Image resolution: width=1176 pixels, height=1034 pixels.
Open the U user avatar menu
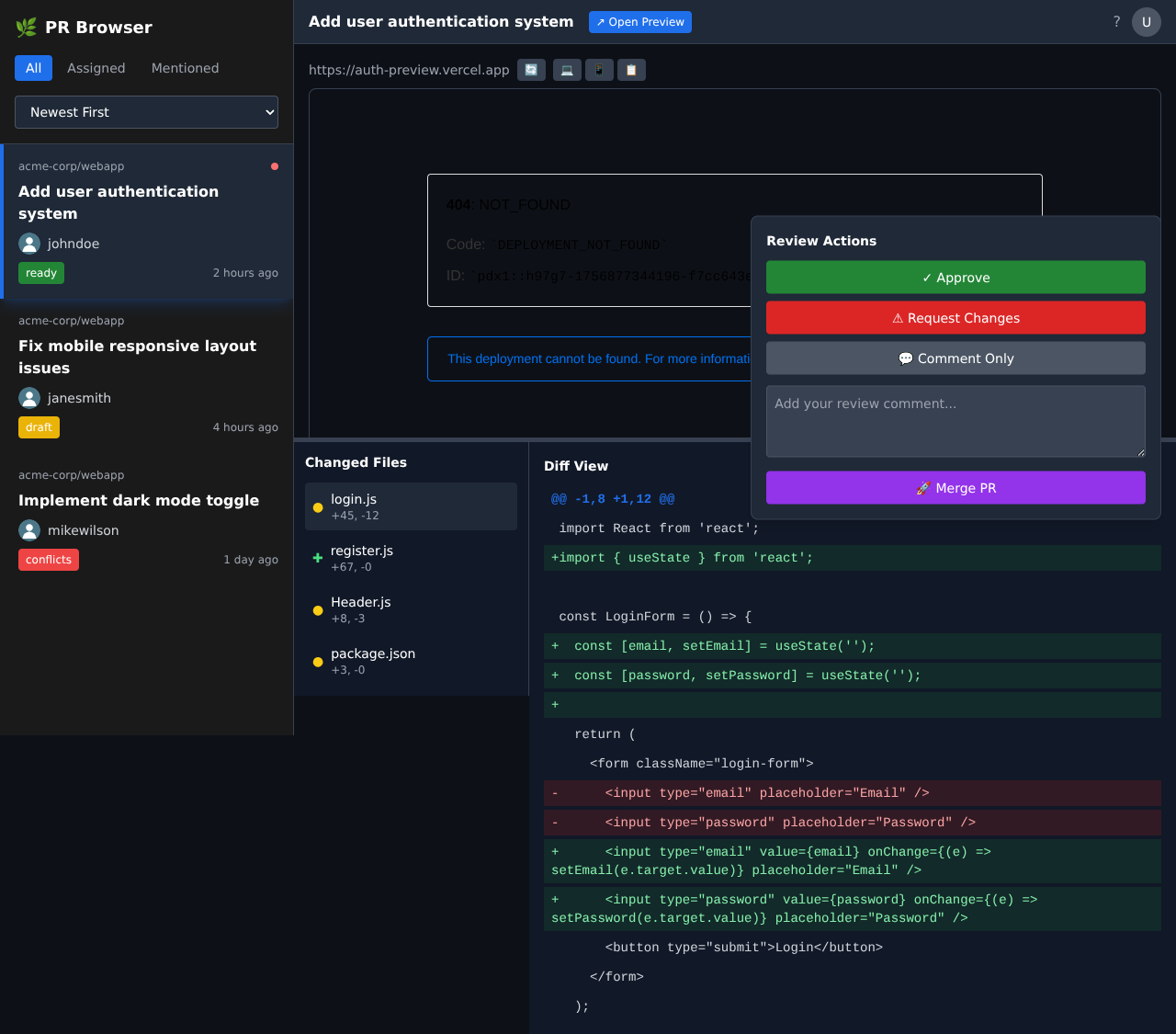point(1146,21)
